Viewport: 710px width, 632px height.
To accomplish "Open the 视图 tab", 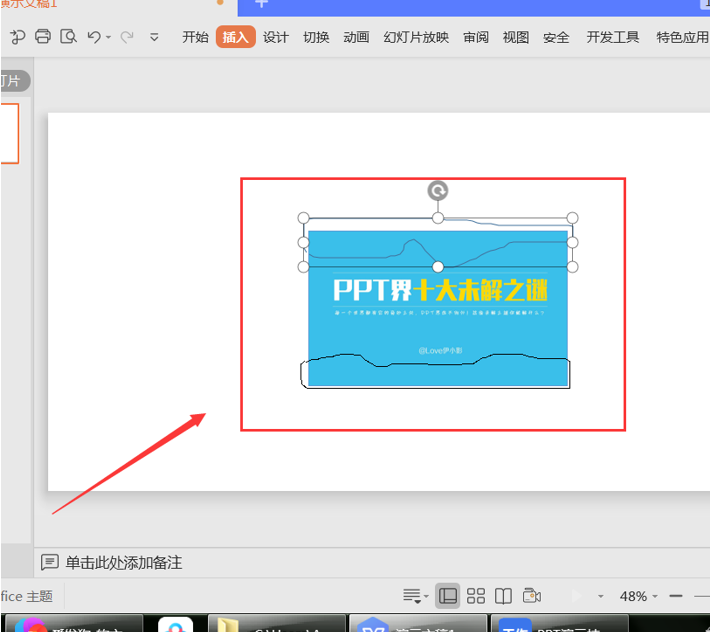I will [x=516, y=37].
